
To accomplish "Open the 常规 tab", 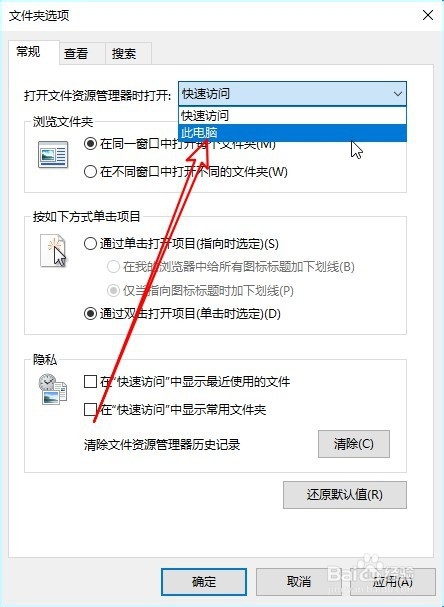I will pos(28,51).
